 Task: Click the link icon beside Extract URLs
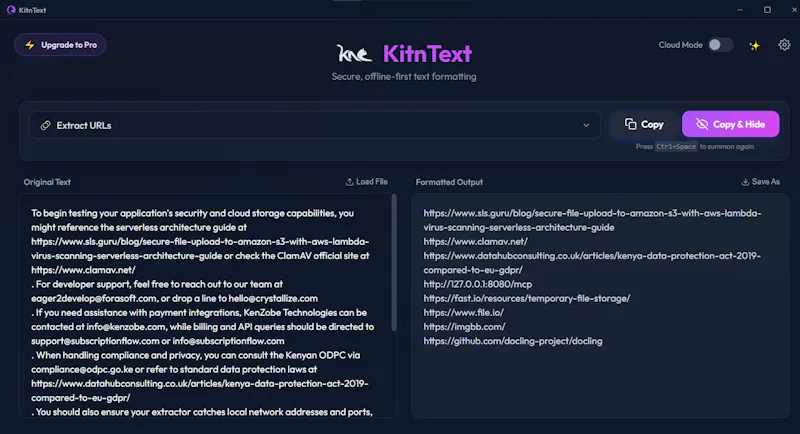pyautogui.click(x=45, y=125)
